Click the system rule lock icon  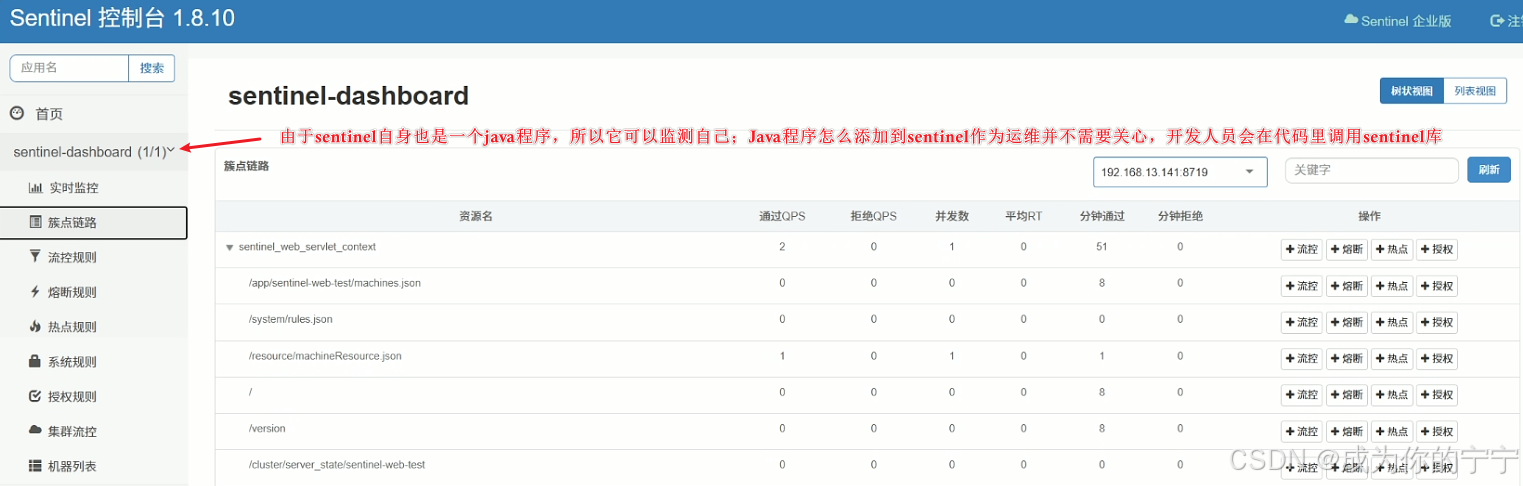pyautogui.click(x=36, y=361)
